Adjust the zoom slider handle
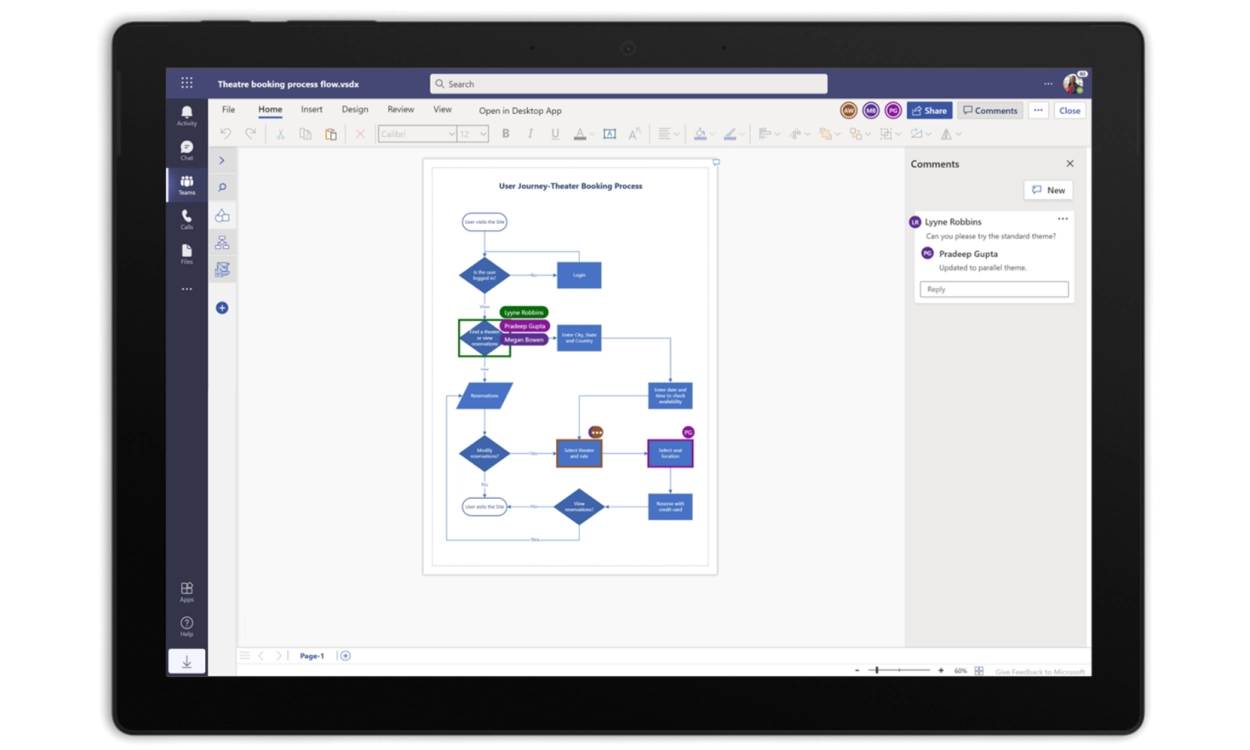Viewport: 1250px width, 750px height. pyautogui.click(x=877, y=670)
